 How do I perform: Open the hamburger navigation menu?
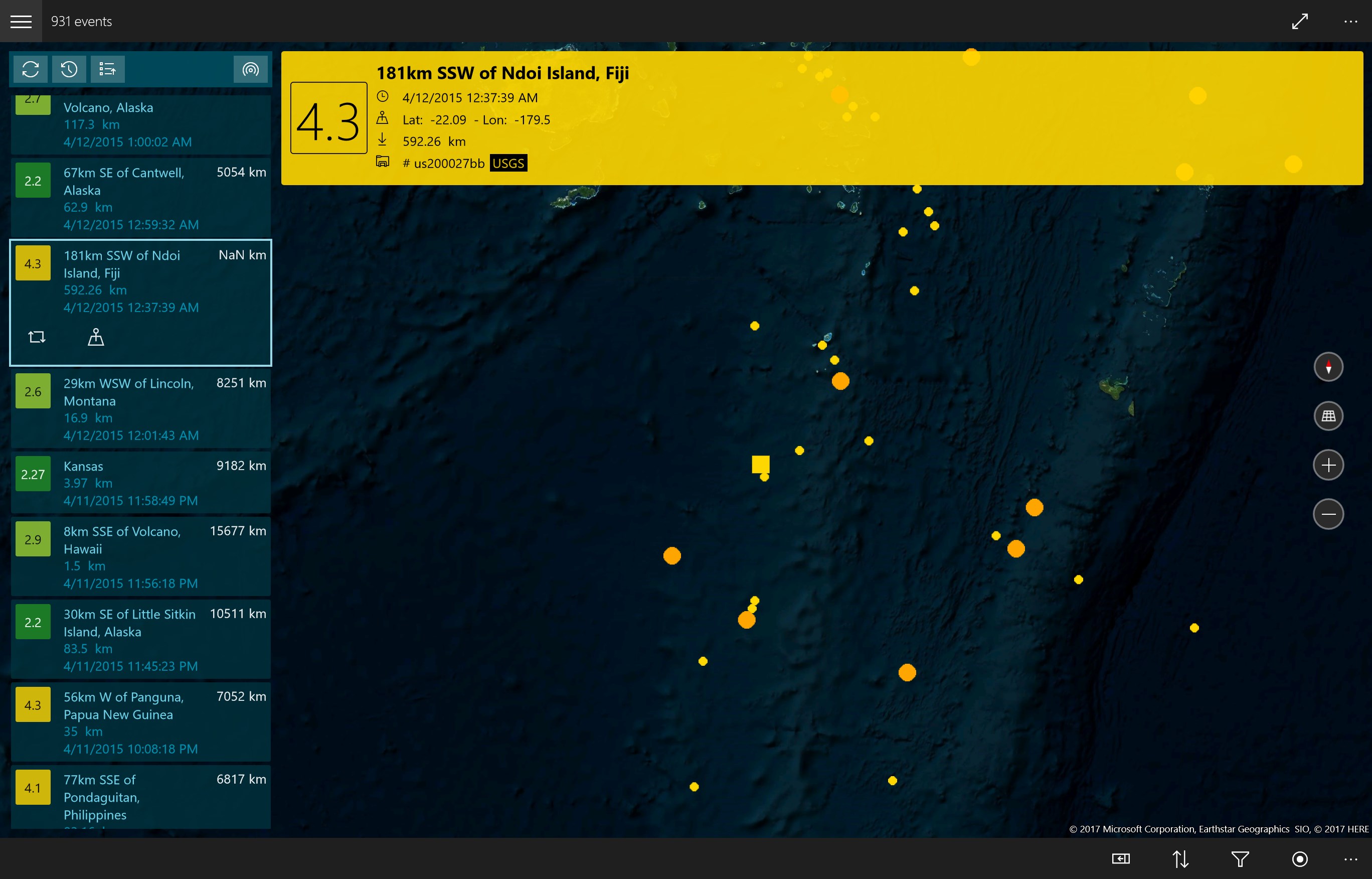(21, 21)
